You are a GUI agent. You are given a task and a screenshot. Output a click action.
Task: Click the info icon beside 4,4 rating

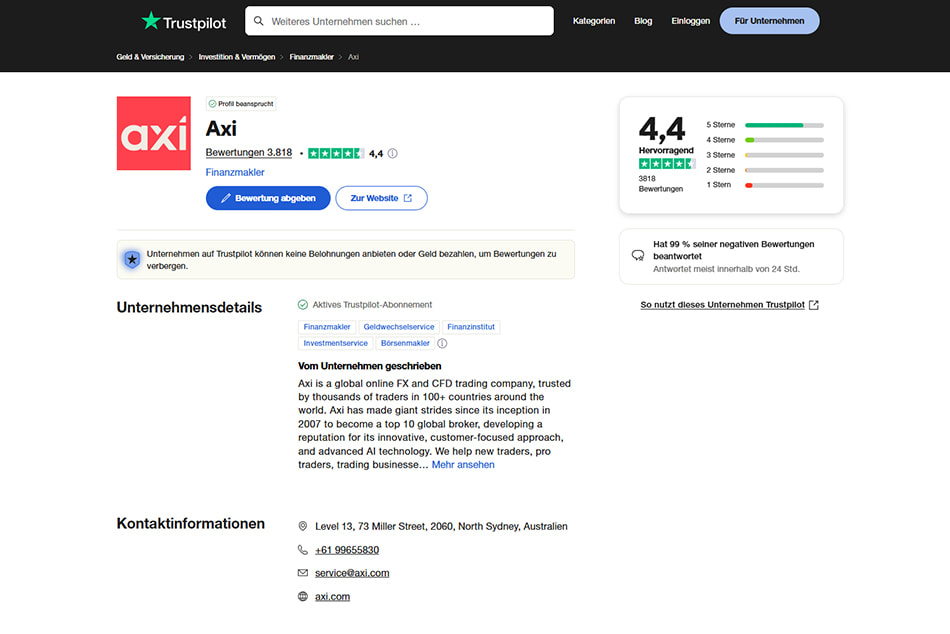393,153
